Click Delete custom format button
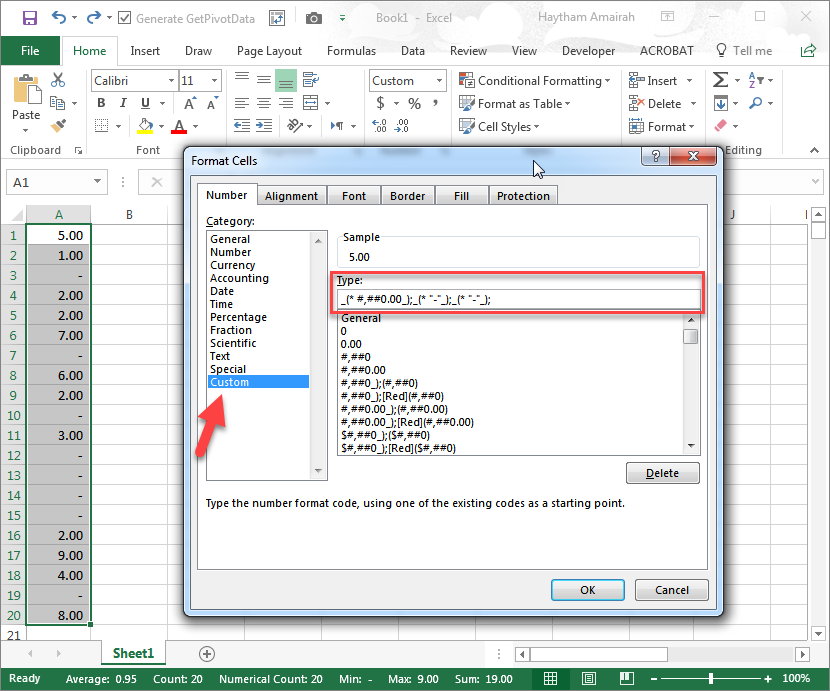Image resolution: width=830 pixels, height=691 pixels. tap(662, 473)
